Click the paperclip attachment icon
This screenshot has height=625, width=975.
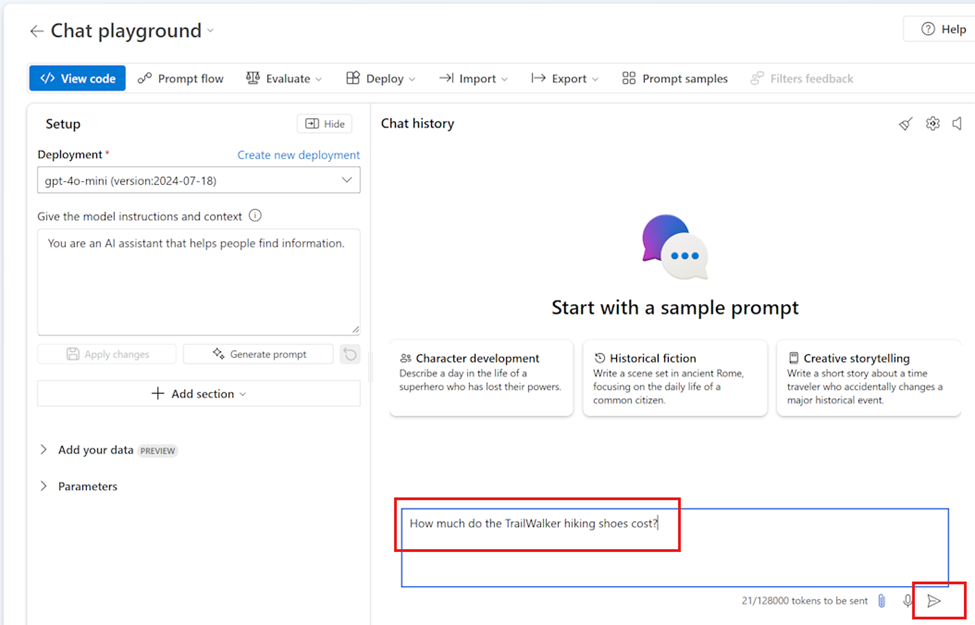point(882,601)
